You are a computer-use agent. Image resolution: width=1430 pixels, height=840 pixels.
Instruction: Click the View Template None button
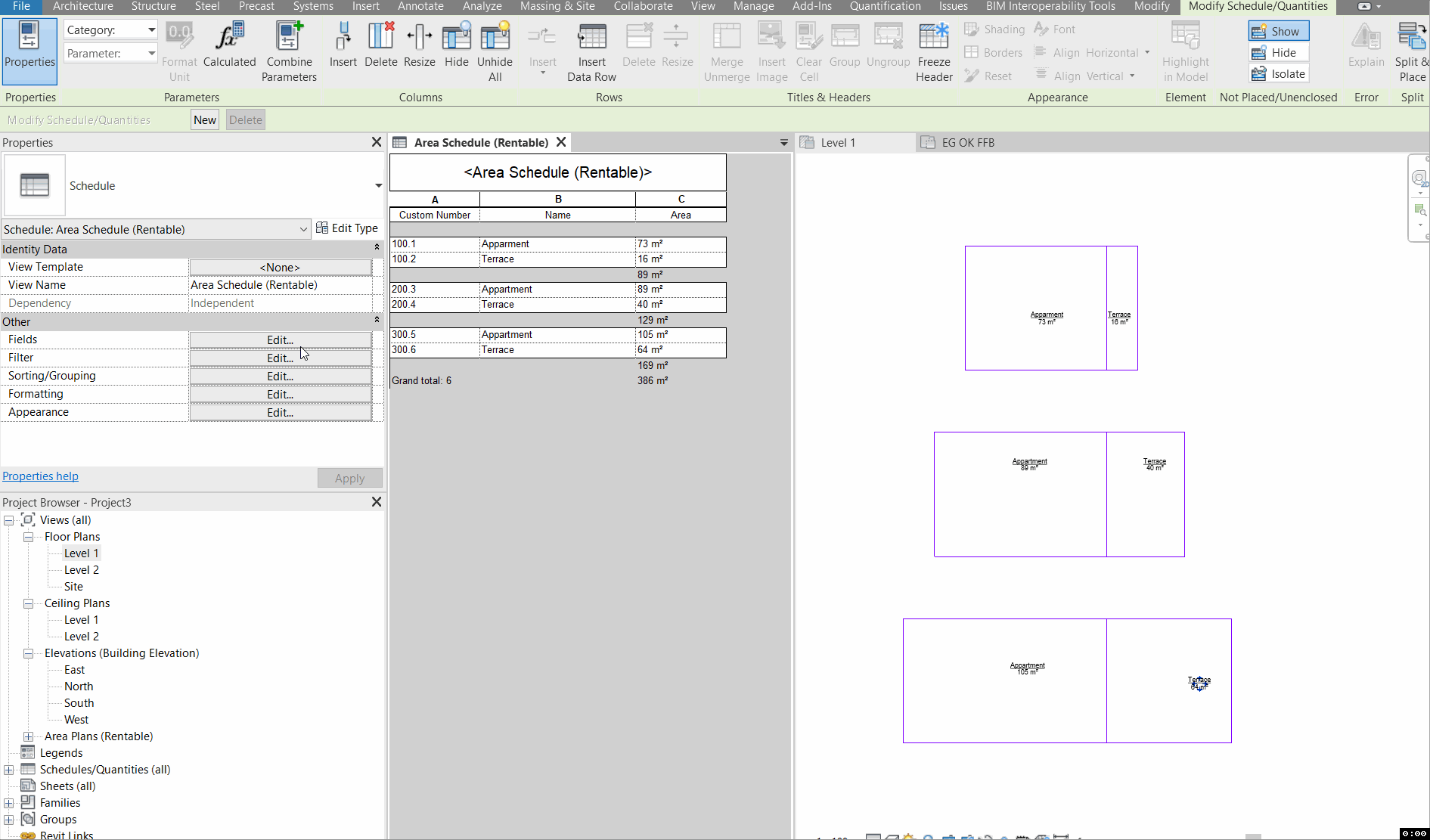[x=281, y=268]
